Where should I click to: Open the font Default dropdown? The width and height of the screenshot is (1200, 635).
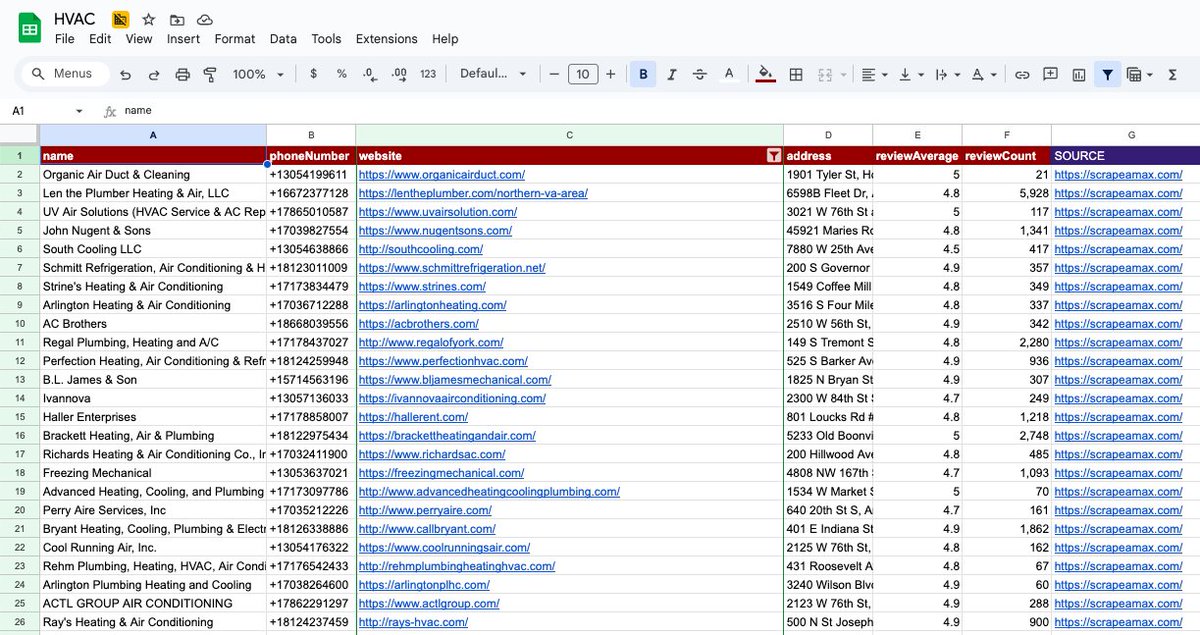coord(495,74)
